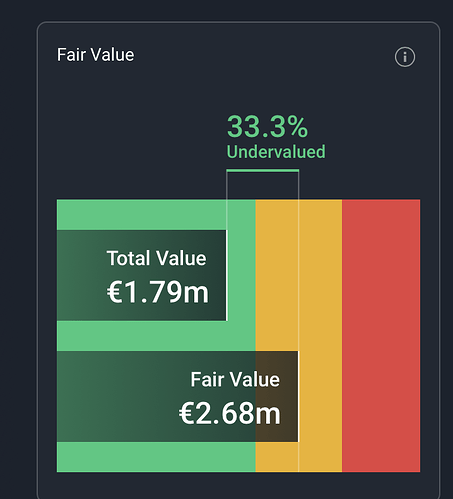The height and width of the screenshot is (499, 453).
Task: Click green strip below Fair Value bar
Action: [x=156, y=457]
